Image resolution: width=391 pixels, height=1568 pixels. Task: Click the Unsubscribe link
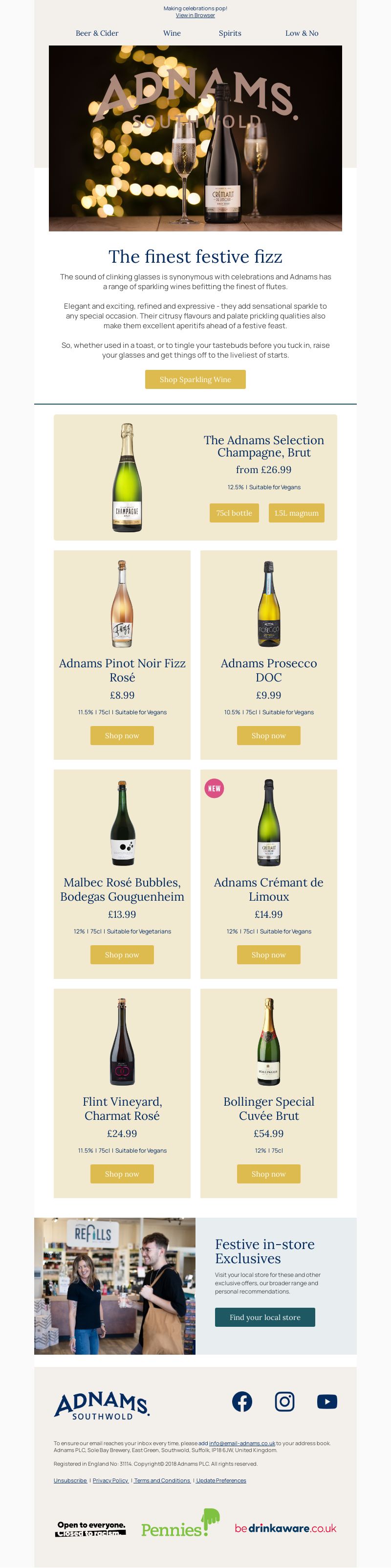(x=70, y=1480)
